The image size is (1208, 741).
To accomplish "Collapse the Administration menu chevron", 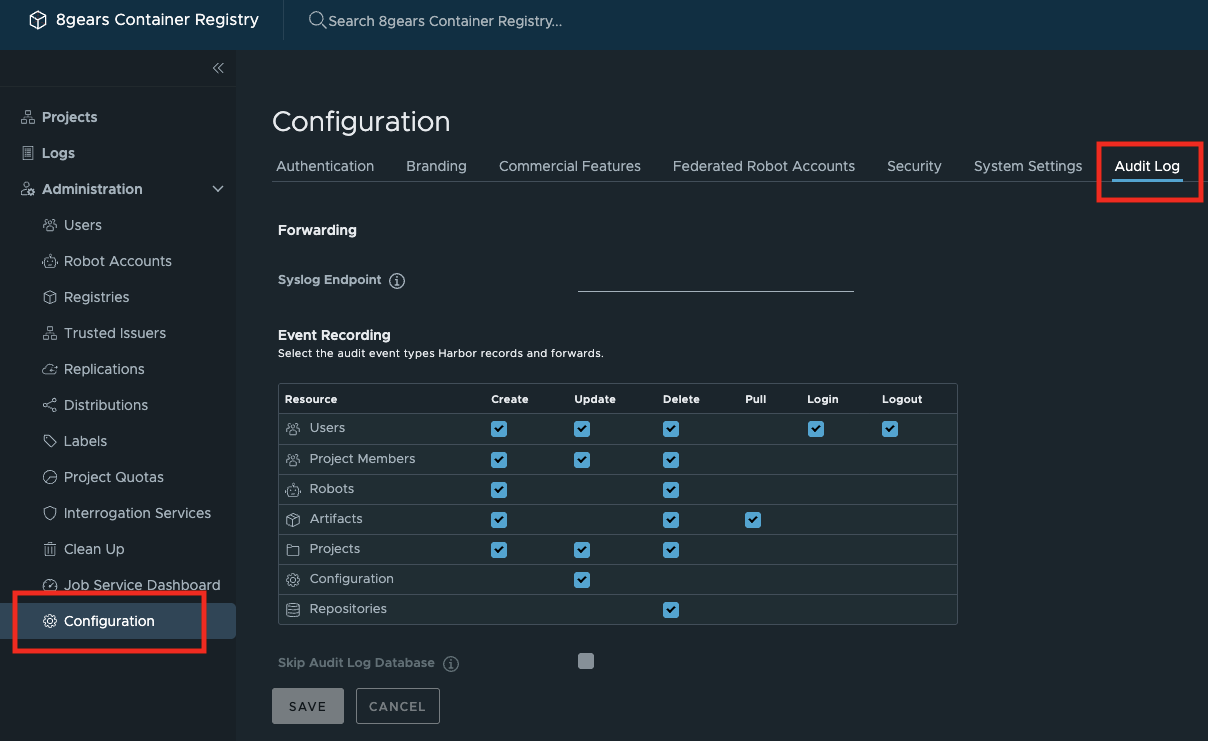I will click(x=218, y=189).
